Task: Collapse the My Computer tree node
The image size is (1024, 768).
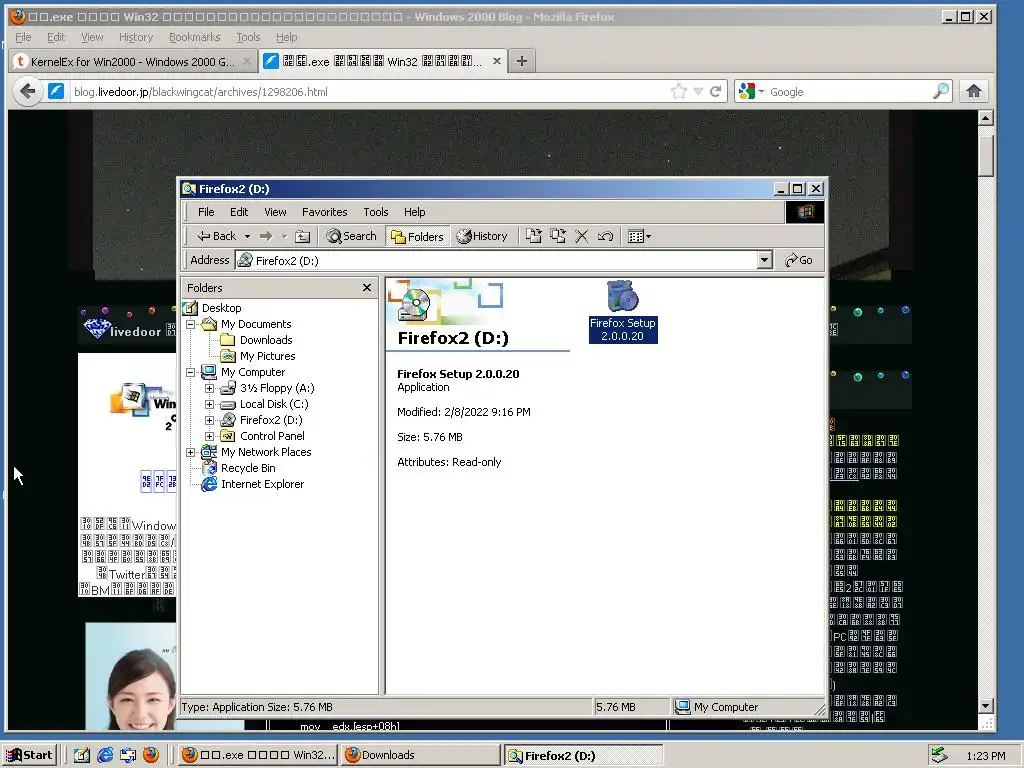Action: pyautogui.click(x=191, y=372)
